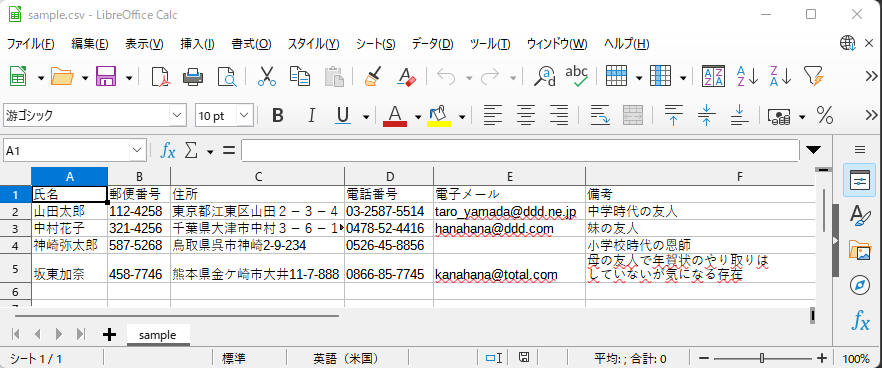
Task: Open the ファイル(F) menu
Action: point(31,44)
